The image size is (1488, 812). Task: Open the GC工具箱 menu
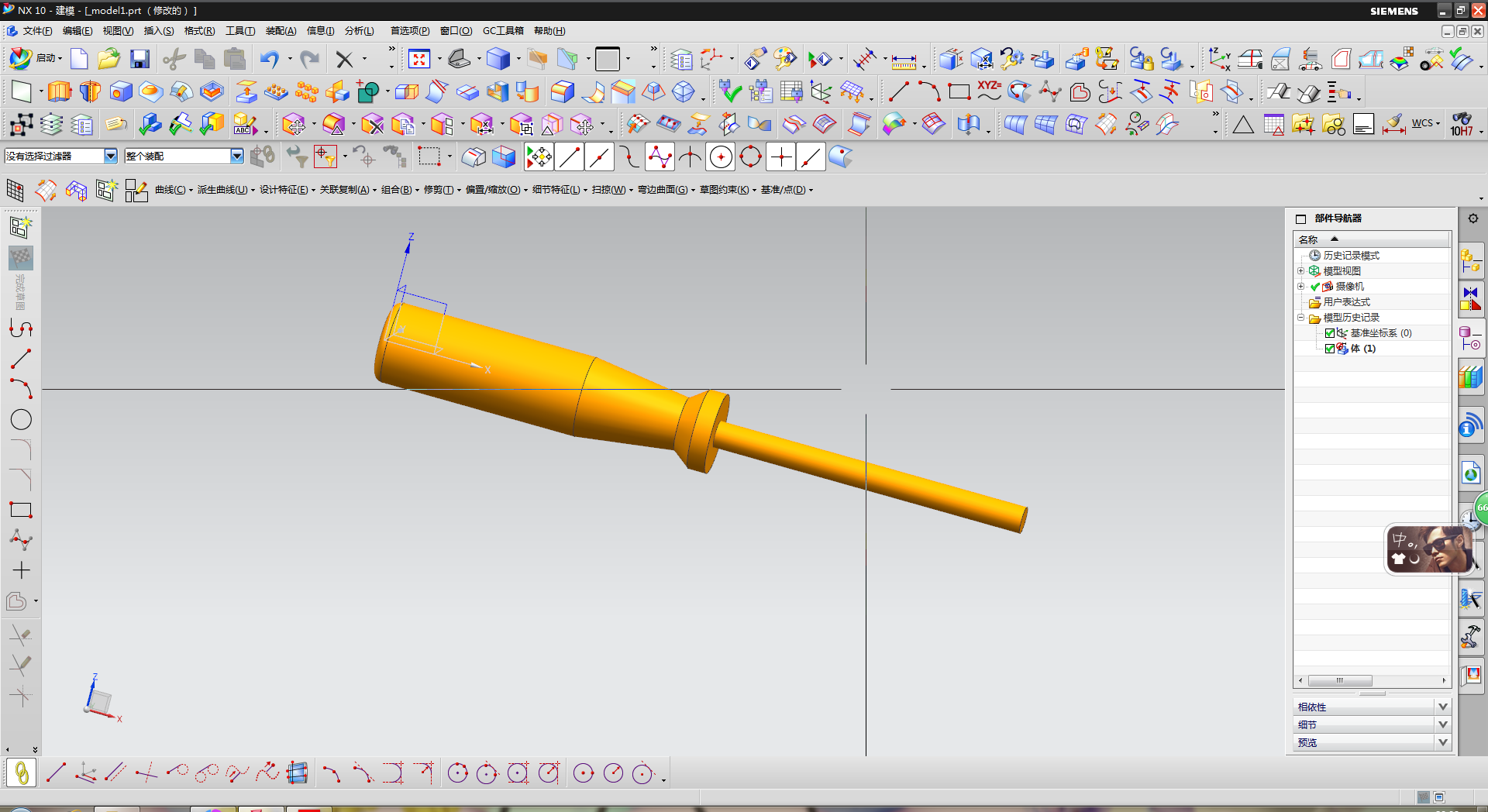(x=503, y=31)
